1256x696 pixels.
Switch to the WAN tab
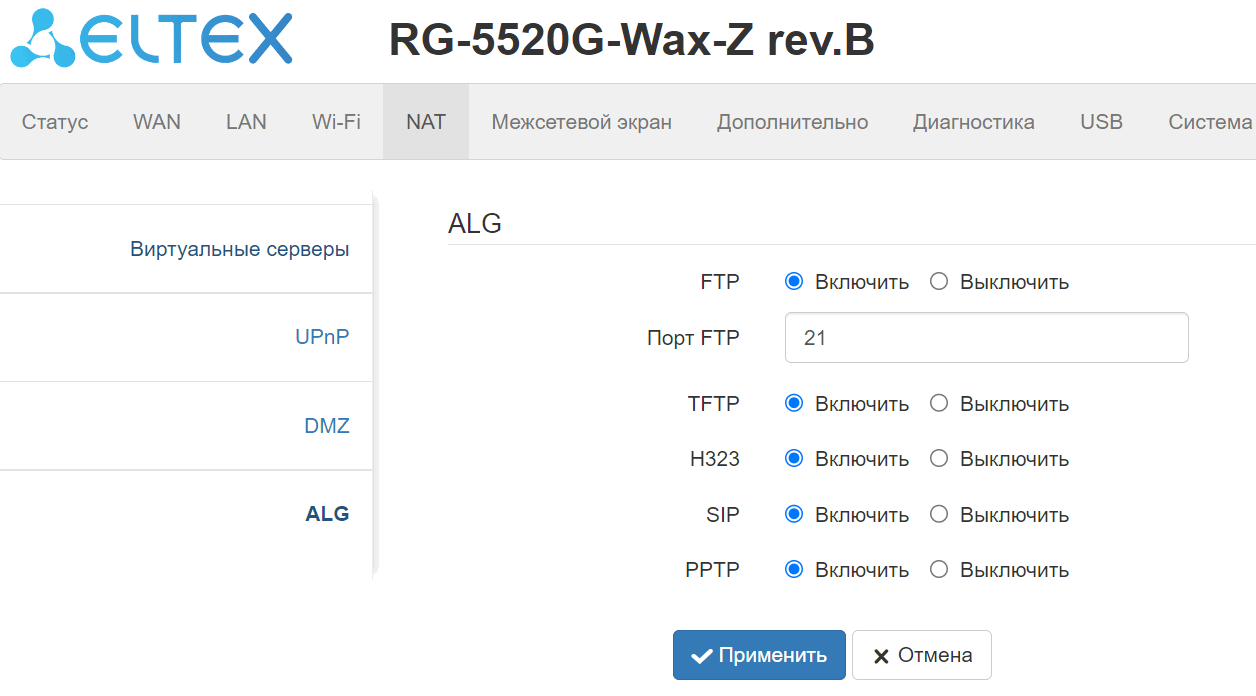(157, 122)
